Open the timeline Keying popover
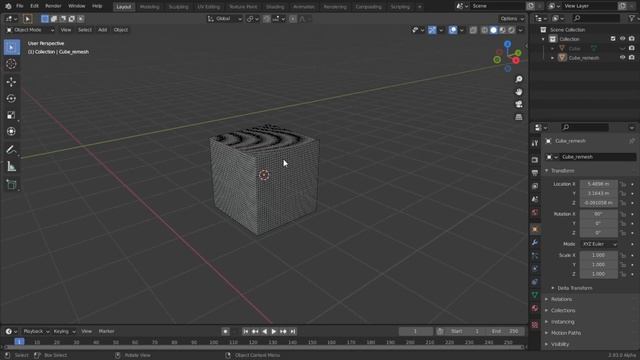This screenshot has height=360, width=640. pyautogui.click(x=64, y=331)
